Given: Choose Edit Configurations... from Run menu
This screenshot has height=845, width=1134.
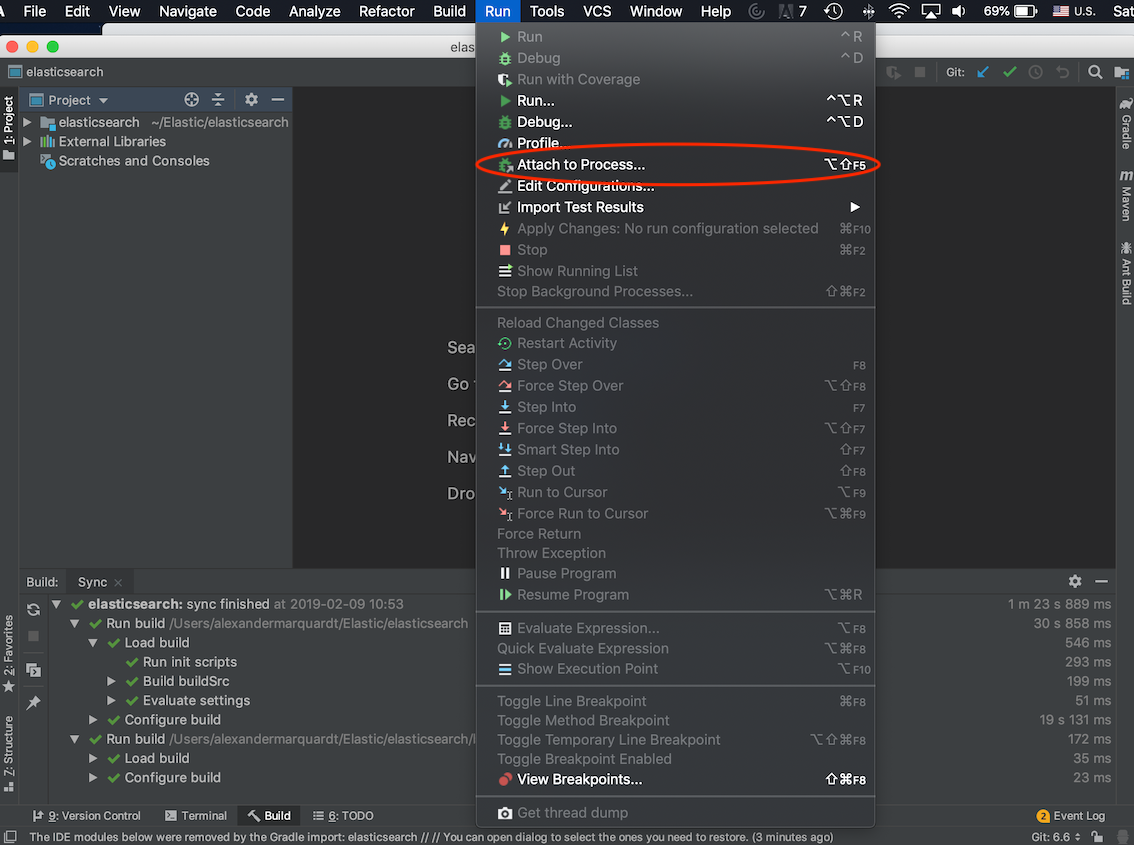Looking at the screenshot, I should click(675, 186).
